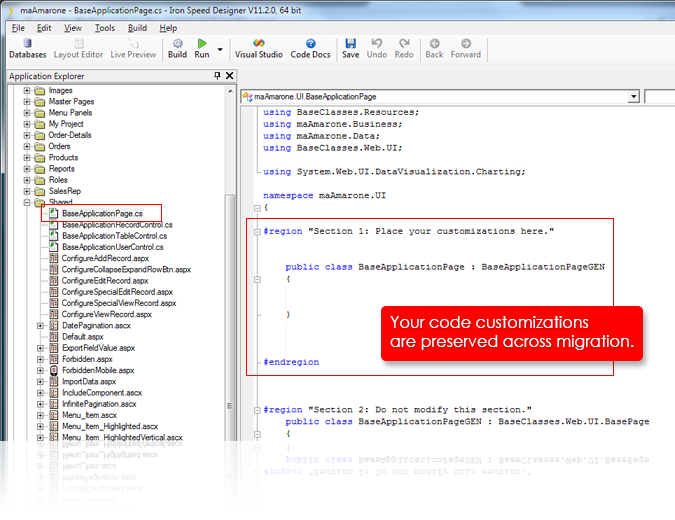Expand the Orders folder
Screen dimensions: 675x520
[x=27, y=146]
